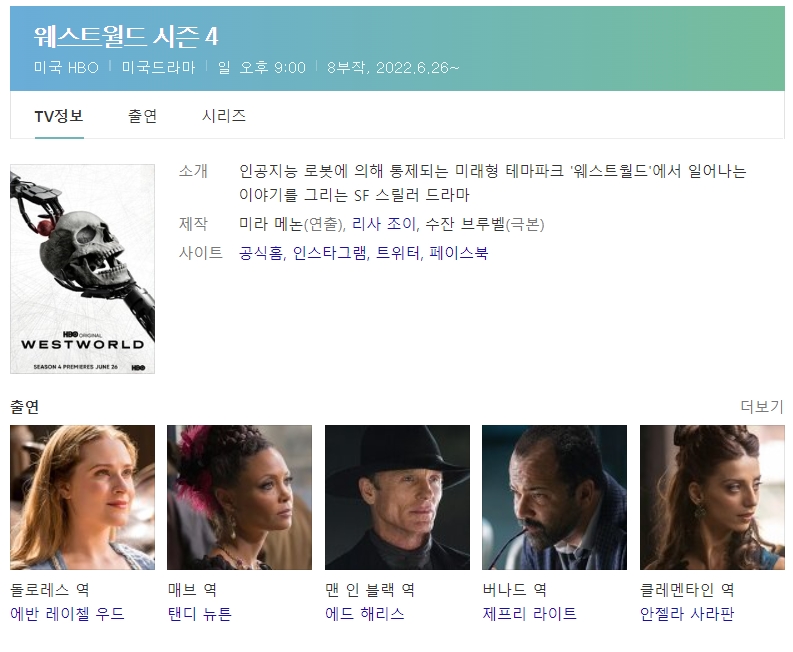The height and width of the screenshot is (652, 793).
Task: Open the 페이스북 link
Action: [x=459, y=252]
